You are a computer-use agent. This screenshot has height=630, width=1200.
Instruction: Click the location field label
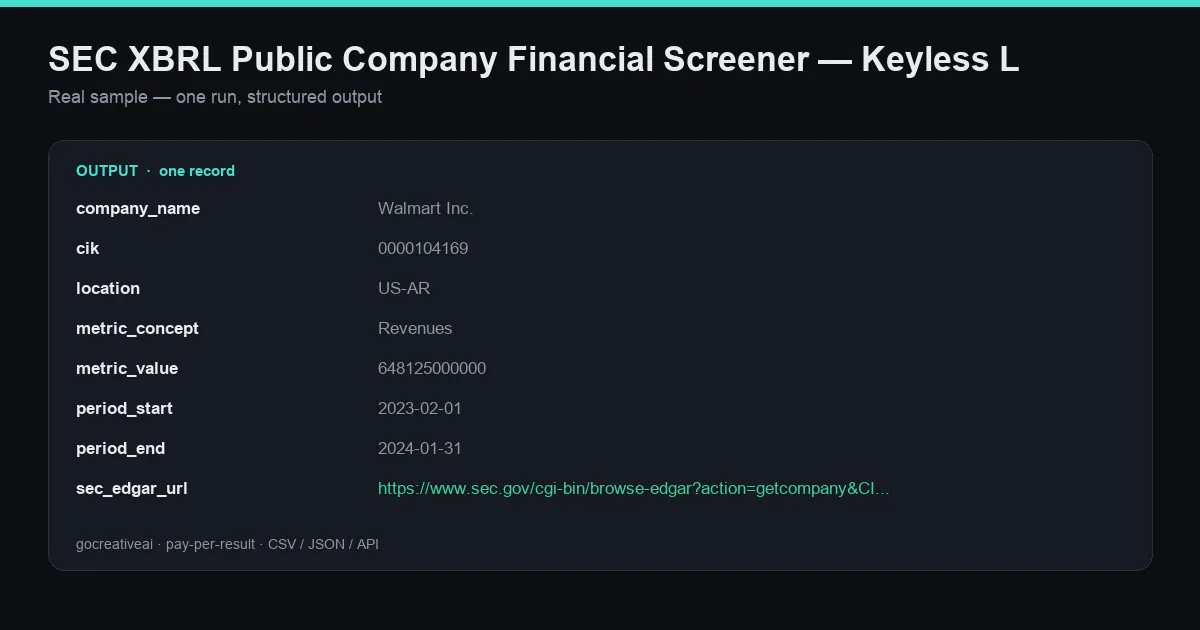click(108, 288)
